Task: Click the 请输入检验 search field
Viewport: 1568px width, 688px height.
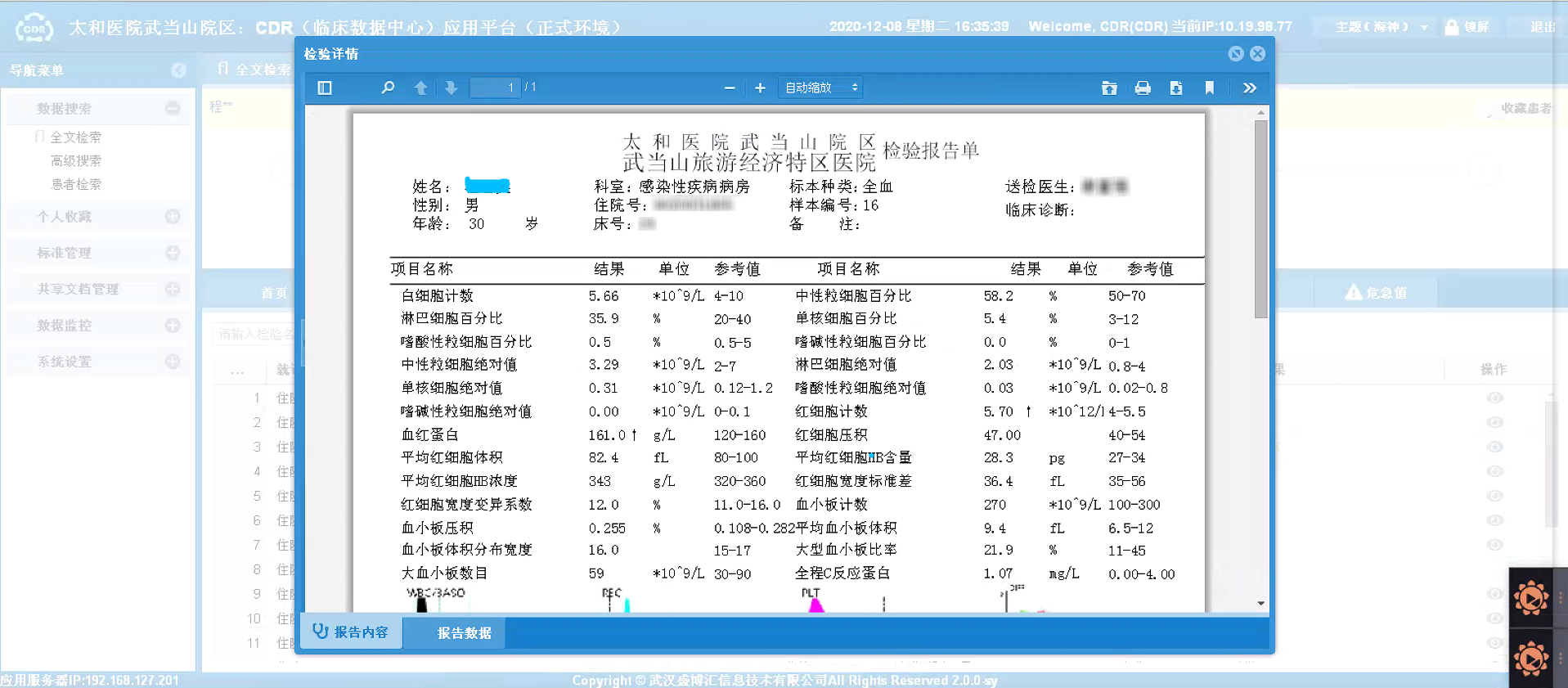Action: [256, 334]
